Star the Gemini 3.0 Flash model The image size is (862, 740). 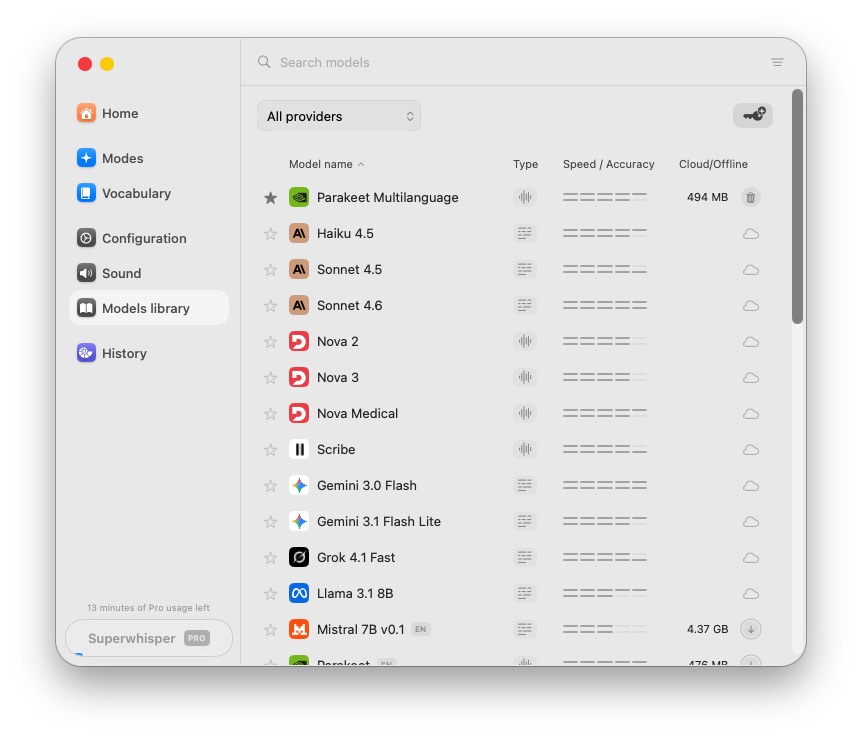click(270, 485)
